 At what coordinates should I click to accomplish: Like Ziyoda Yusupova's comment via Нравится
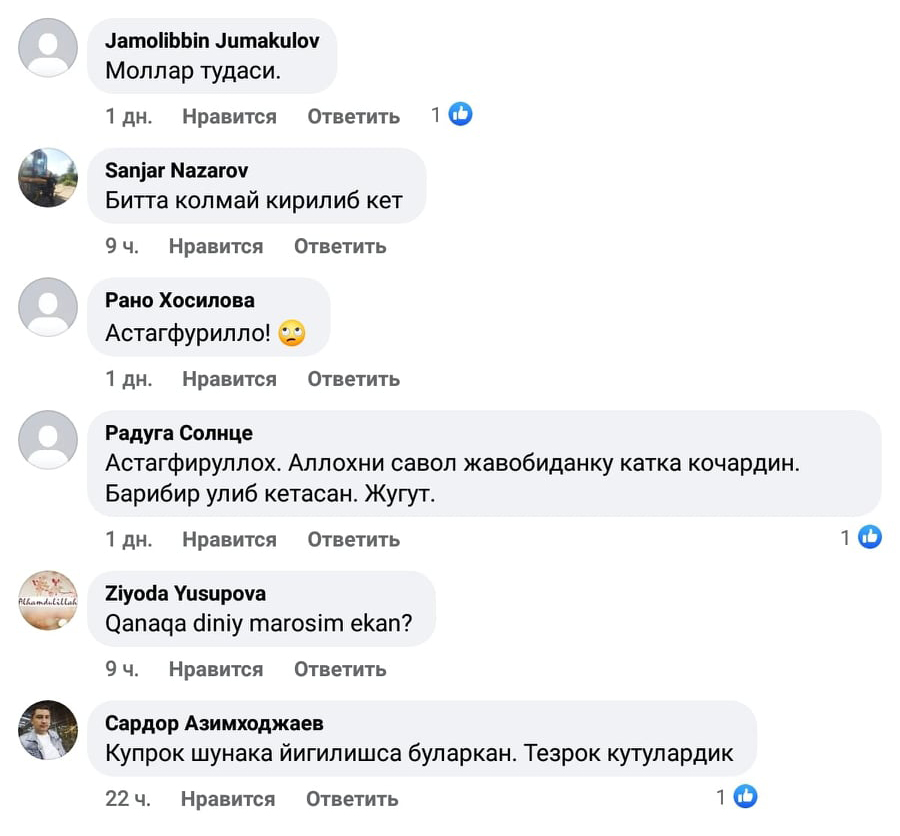click(216, 669)
